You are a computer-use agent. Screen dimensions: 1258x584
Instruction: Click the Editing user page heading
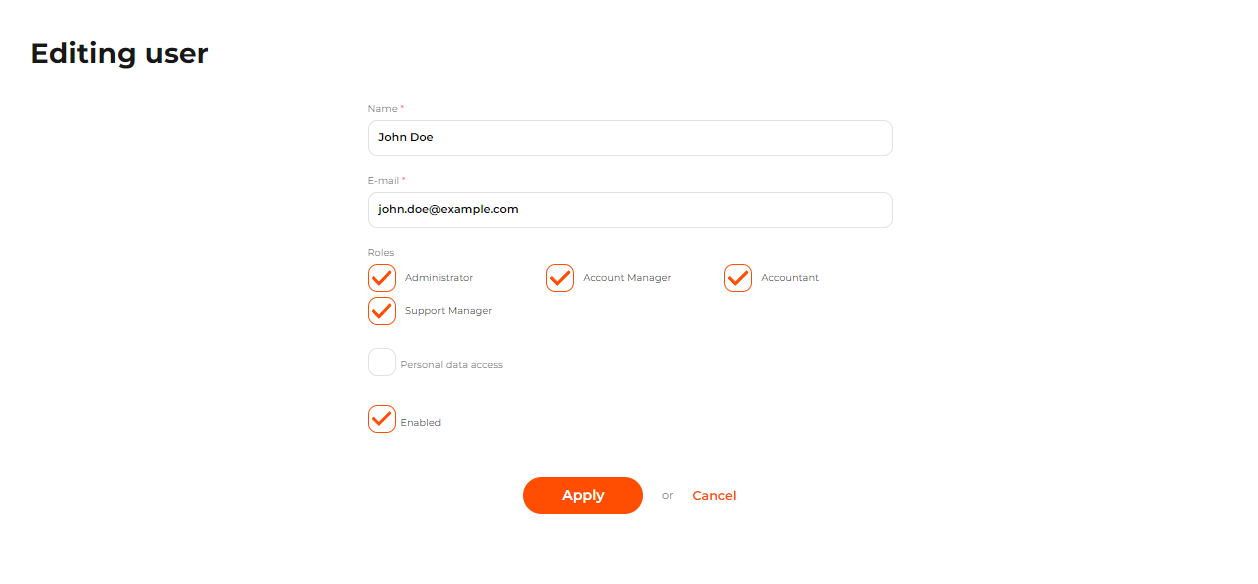119,53
